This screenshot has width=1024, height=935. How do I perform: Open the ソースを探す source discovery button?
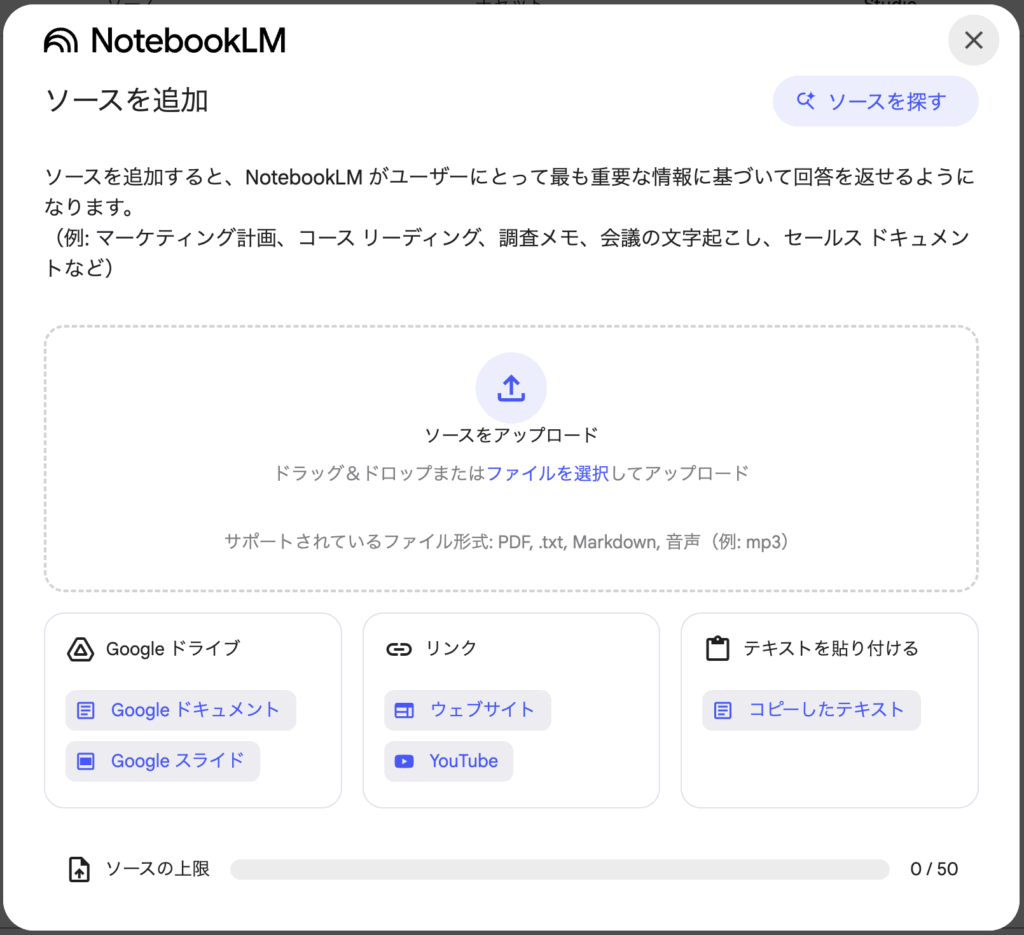(875, 101)
